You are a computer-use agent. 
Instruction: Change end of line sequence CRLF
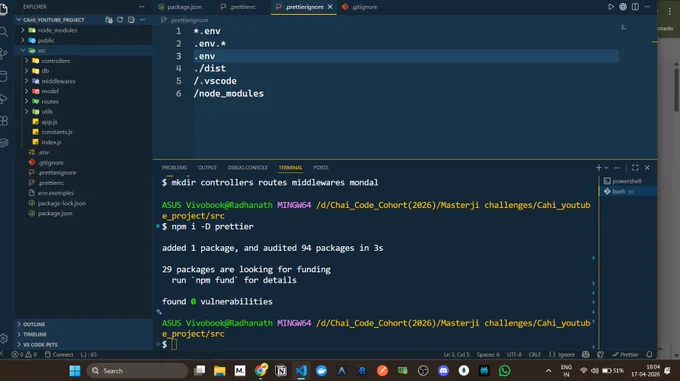click(534, 355)
